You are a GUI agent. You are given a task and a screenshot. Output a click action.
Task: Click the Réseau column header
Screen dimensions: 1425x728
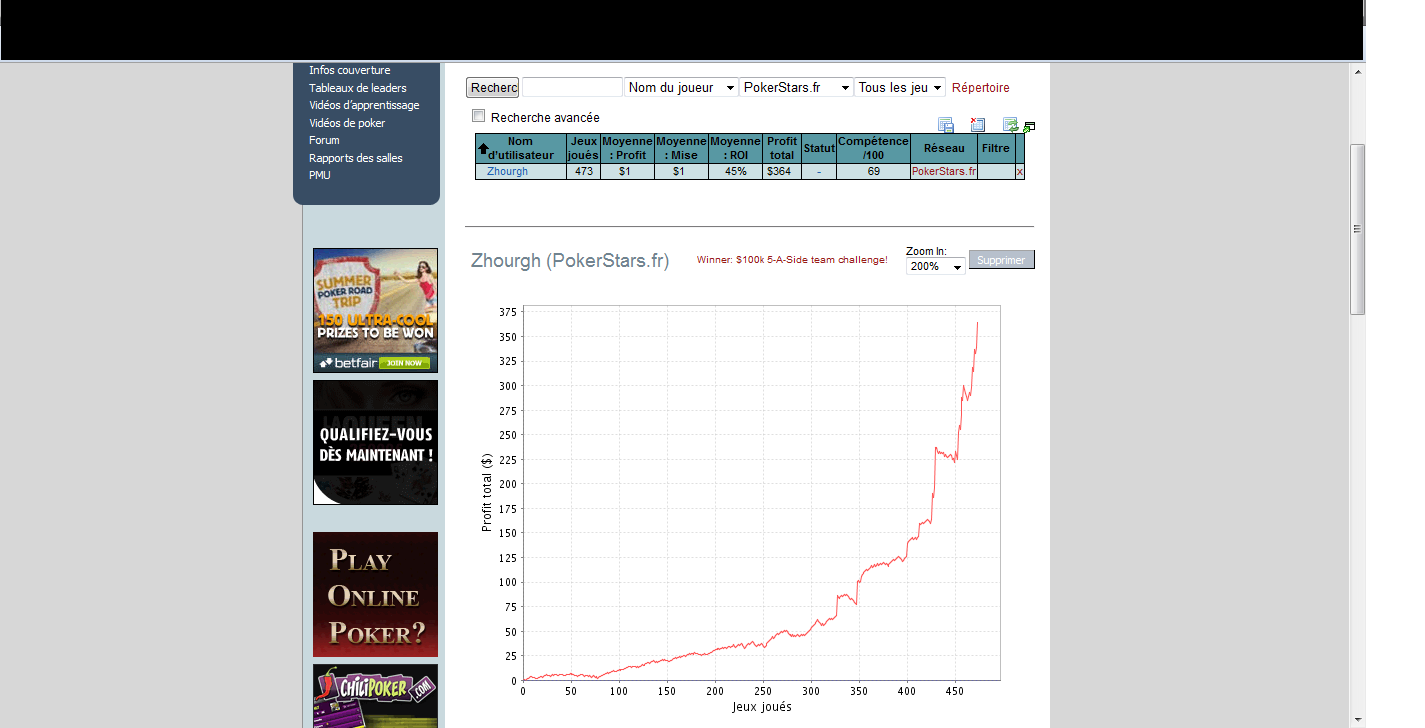click(944, 149)
